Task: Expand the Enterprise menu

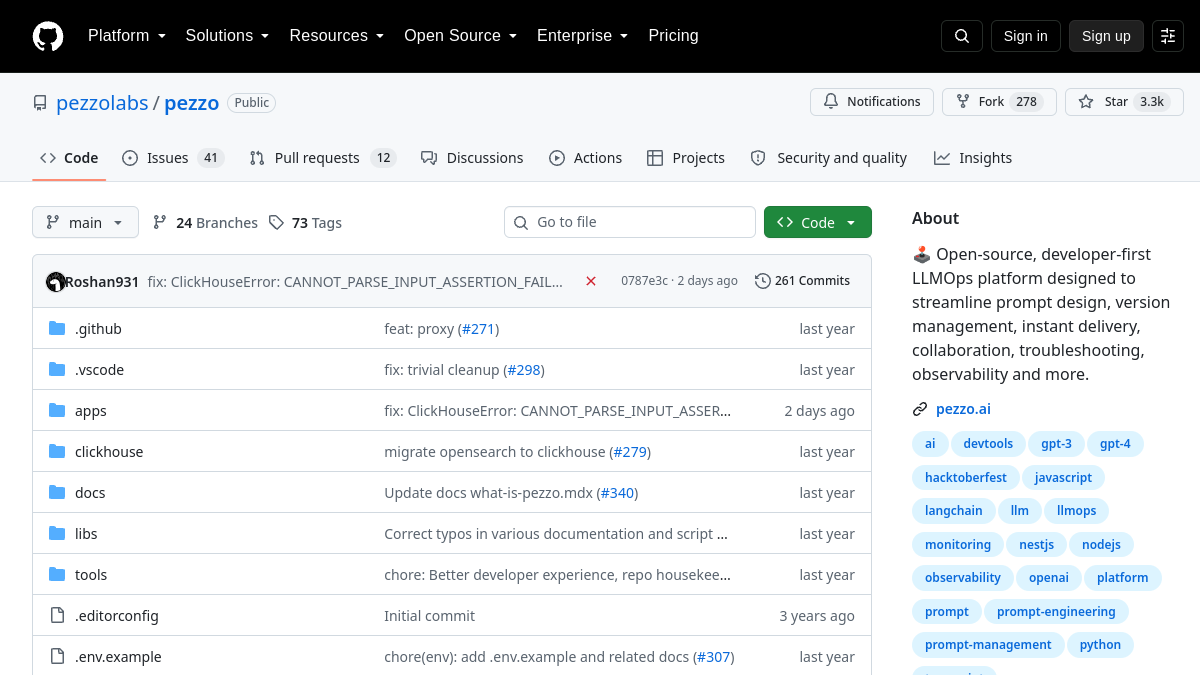Action: [583, 36]
